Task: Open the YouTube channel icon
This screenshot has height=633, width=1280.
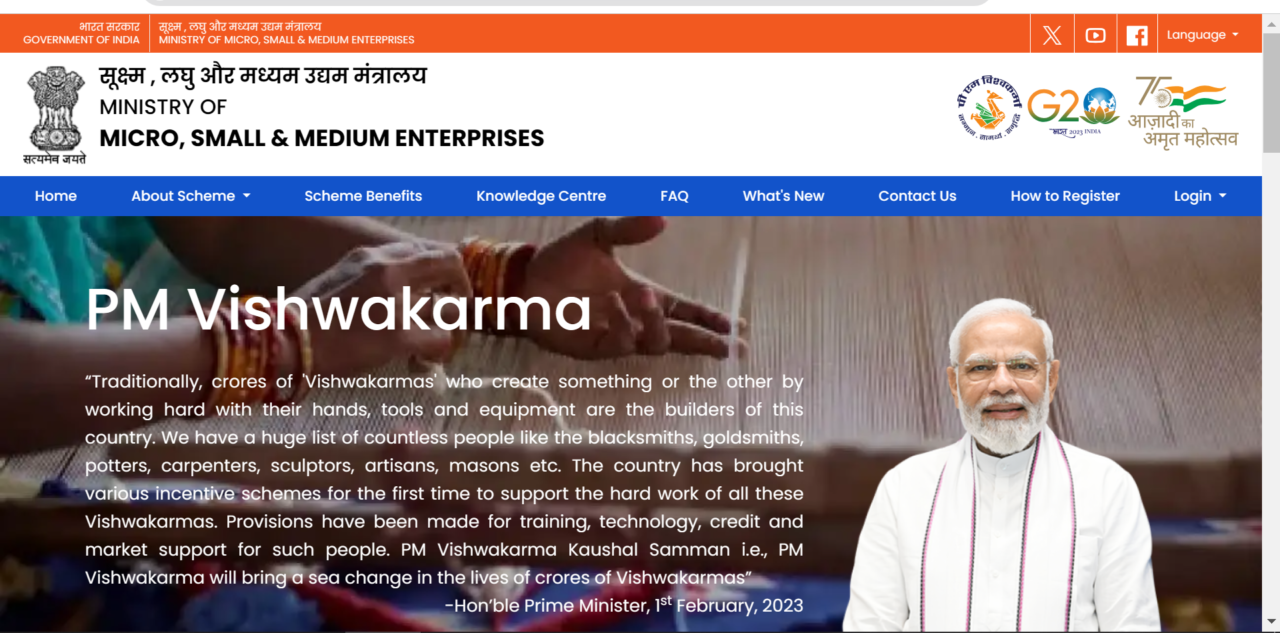Action: [1095, 35]
